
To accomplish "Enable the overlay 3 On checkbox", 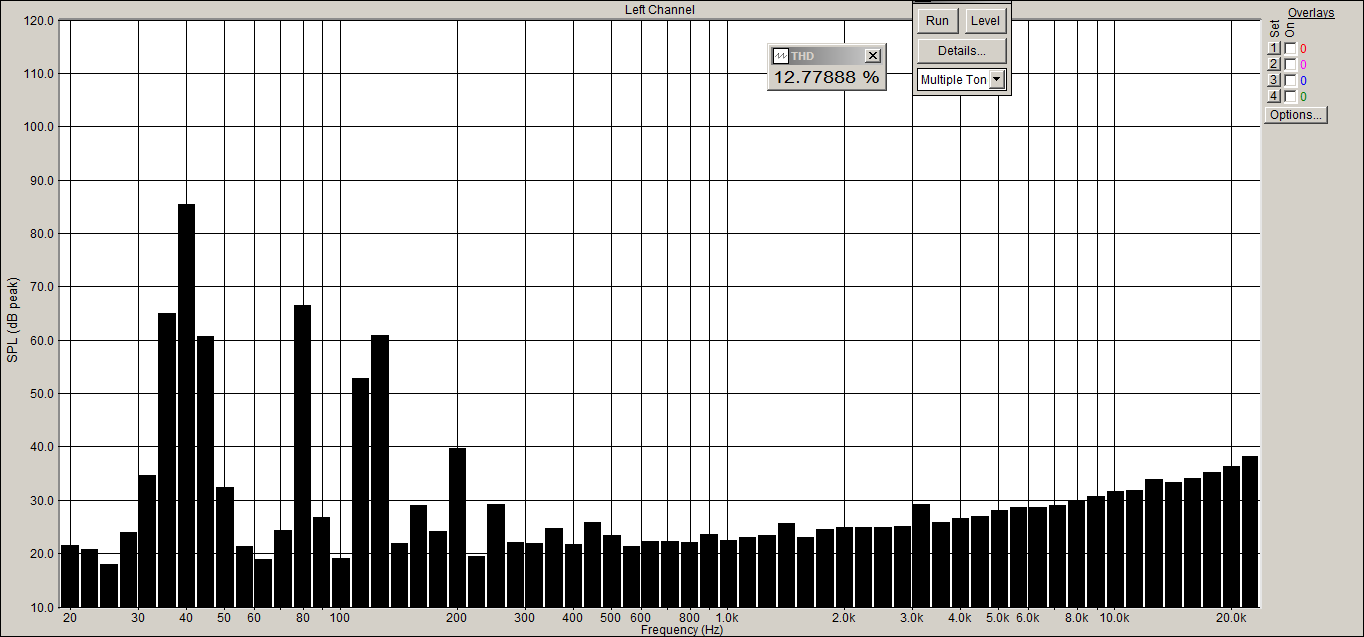I will click(x=1290, y=80).
